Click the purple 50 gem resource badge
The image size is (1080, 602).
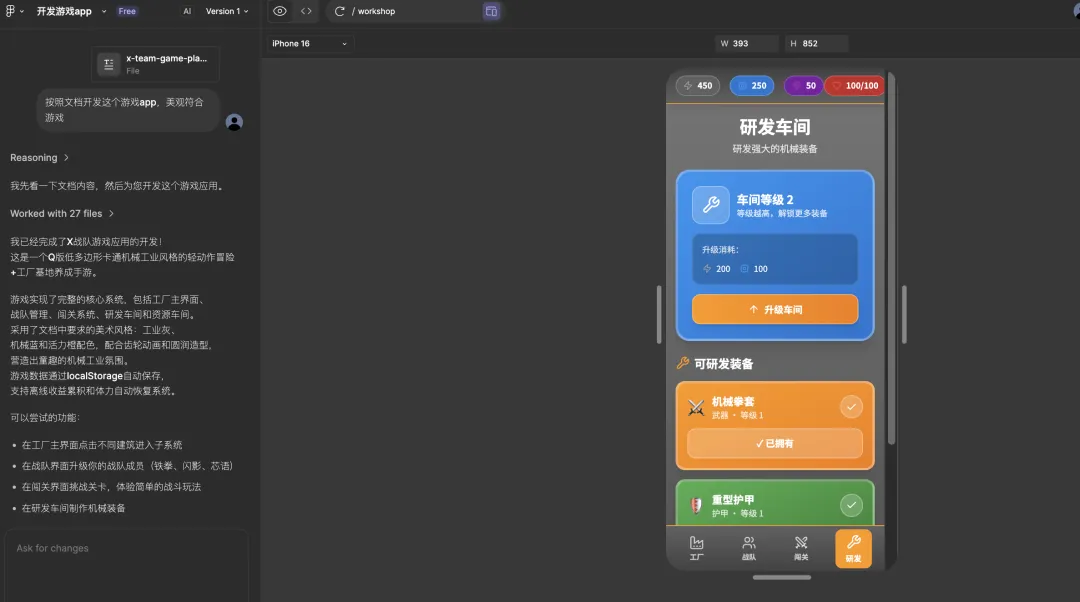click(x=804, y=86)
